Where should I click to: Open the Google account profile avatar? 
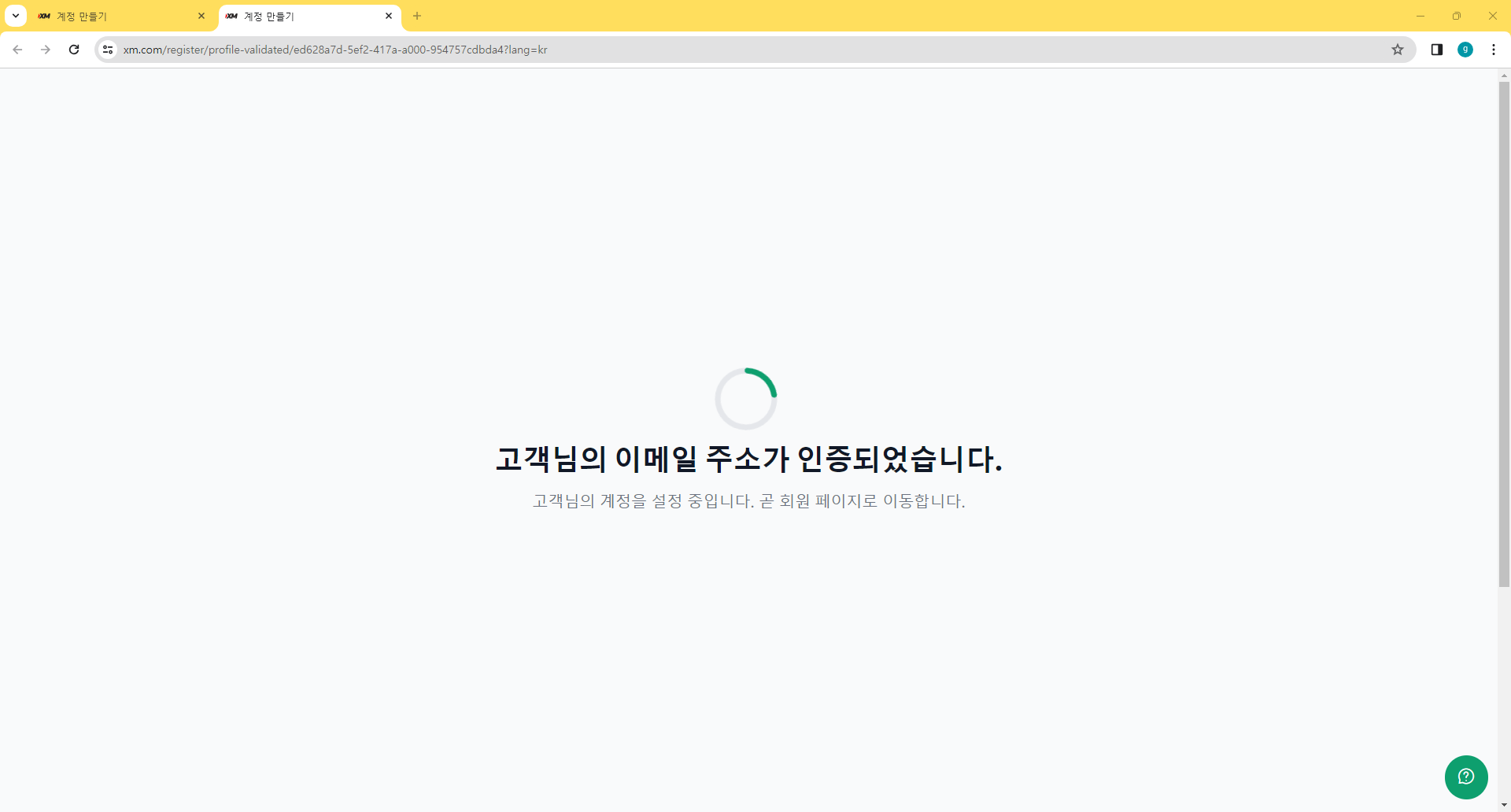point(1465,49)
